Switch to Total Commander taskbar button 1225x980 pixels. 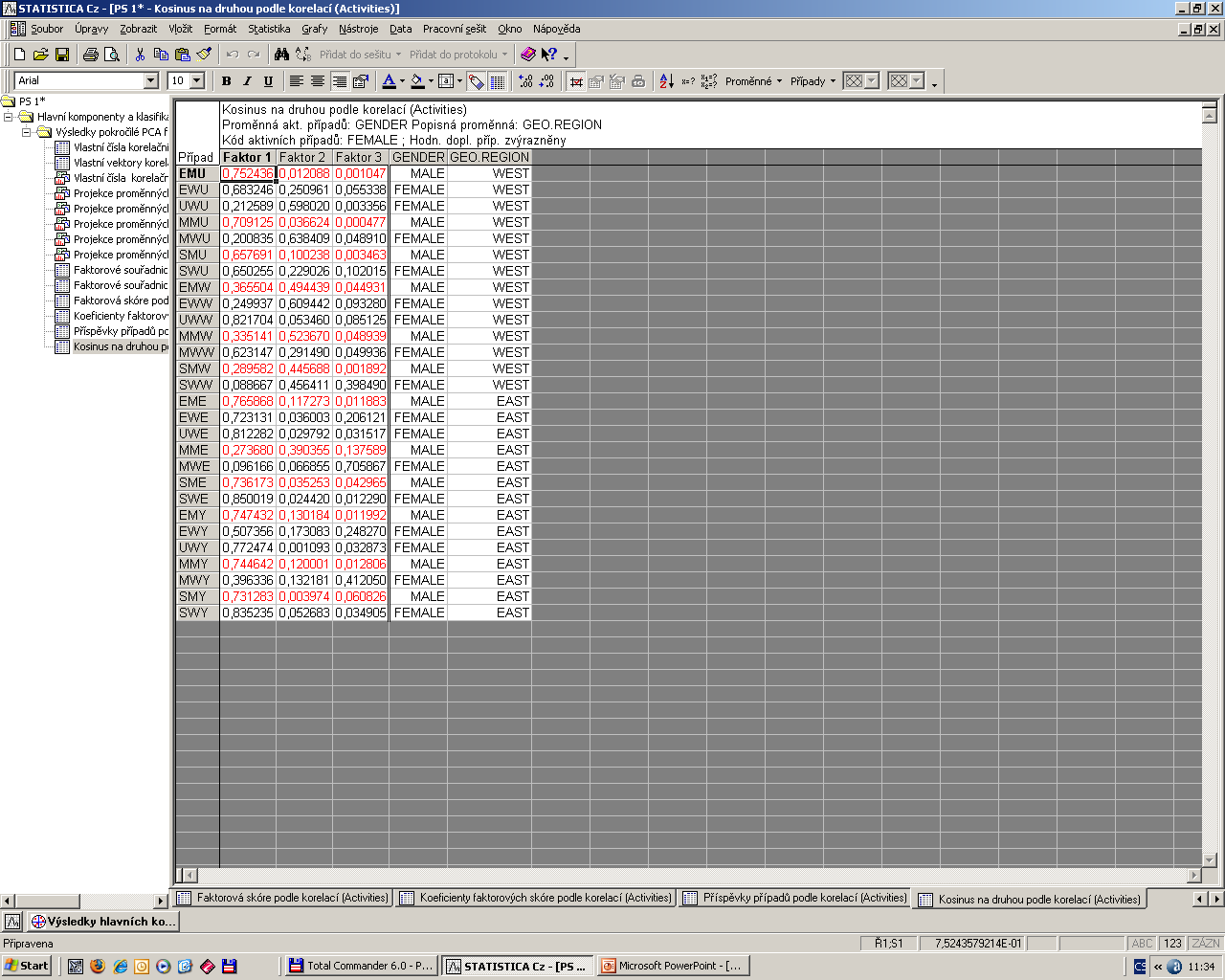[x=361, y=966]
